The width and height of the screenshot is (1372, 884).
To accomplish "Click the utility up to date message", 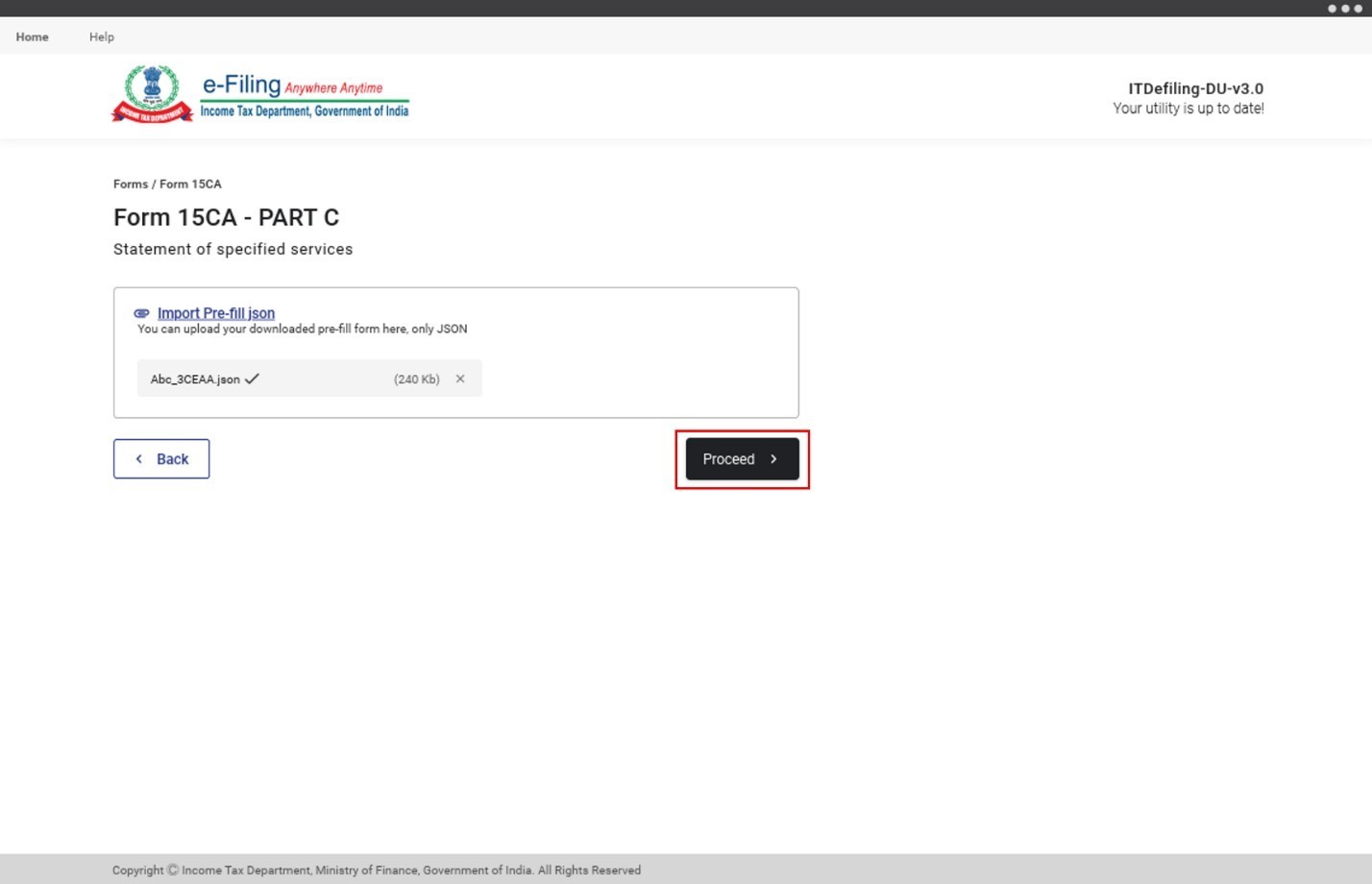I will coord(1188,109).
